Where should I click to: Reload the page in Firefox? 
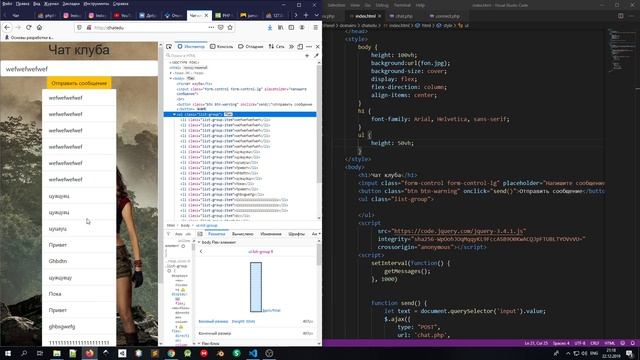pos(29,27)
